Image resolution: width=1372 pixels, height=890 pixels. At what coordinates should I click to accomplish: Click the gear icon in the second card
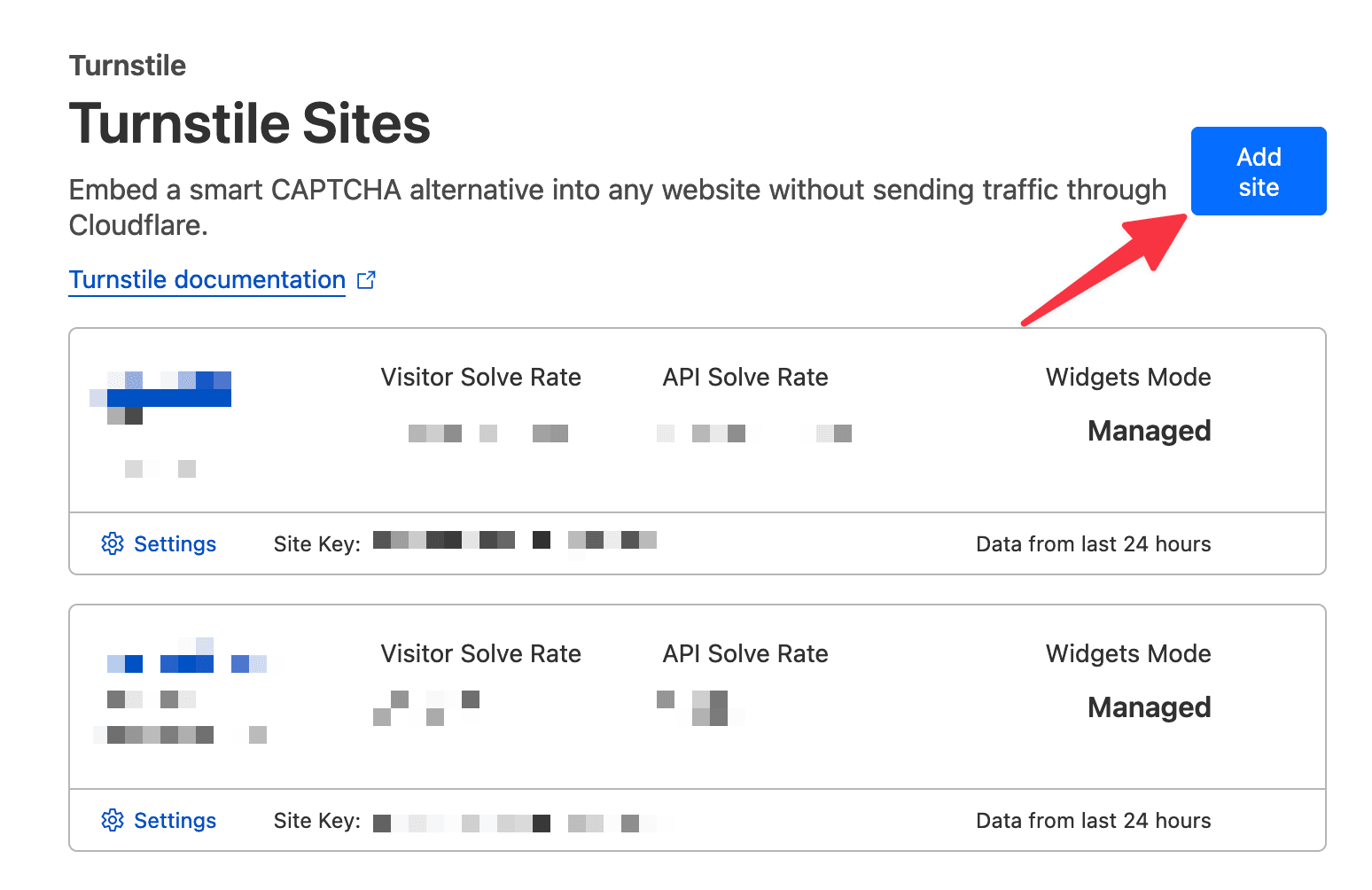coord(113,820)
